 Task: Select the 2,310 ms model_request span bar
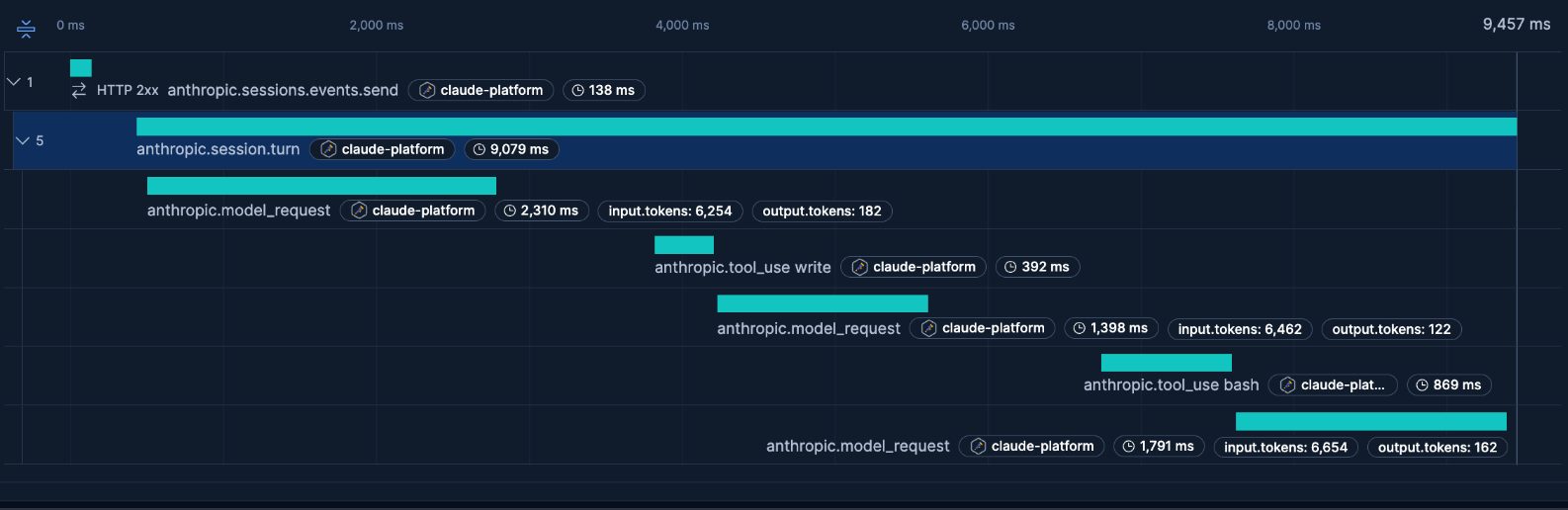[x=321, y=186]
